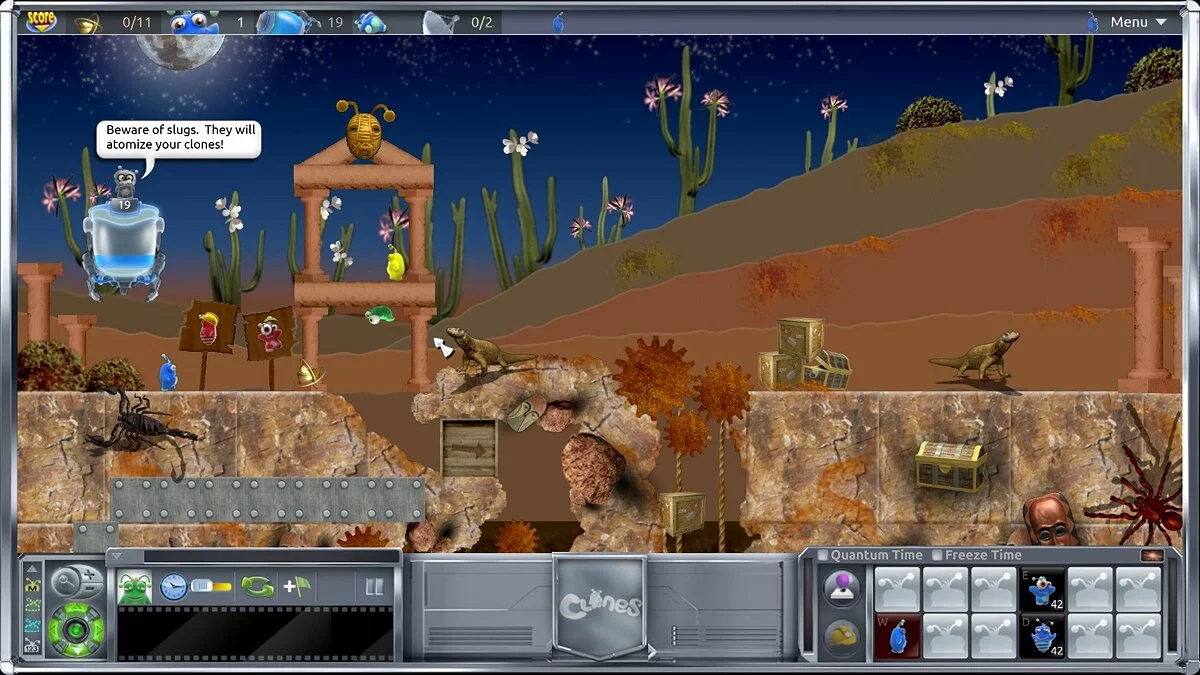Enable the Freeze Time checkbox
Image resolution: width=1200 pixels, height=675 pixels.
(937, 555)
